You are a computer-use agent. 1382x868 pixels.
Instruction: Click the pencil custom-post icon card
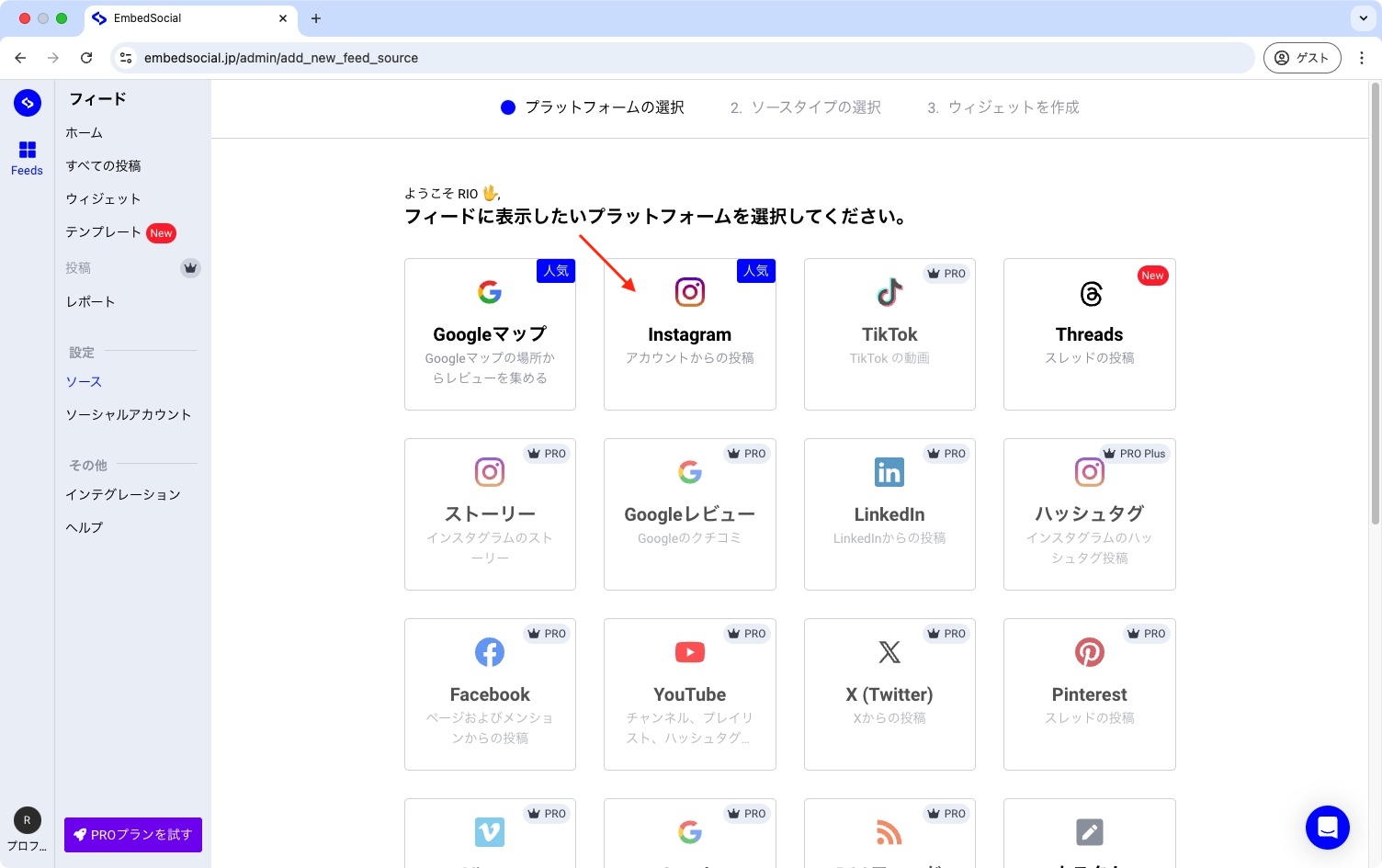(1090, 833)
